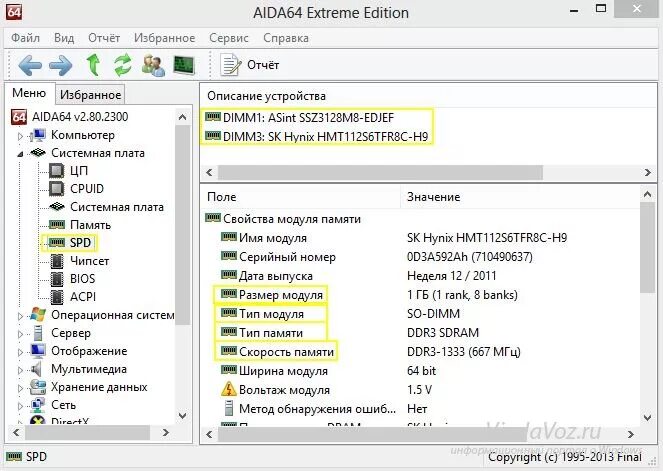
Task: Click the Back navigation arrow
Action: [x=30, y=65]
